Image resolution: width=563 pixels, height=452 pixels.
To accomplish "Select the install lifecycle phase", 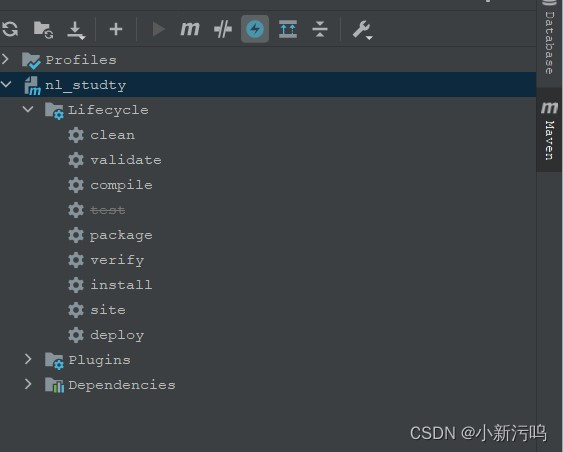I will tap(121, 285).
